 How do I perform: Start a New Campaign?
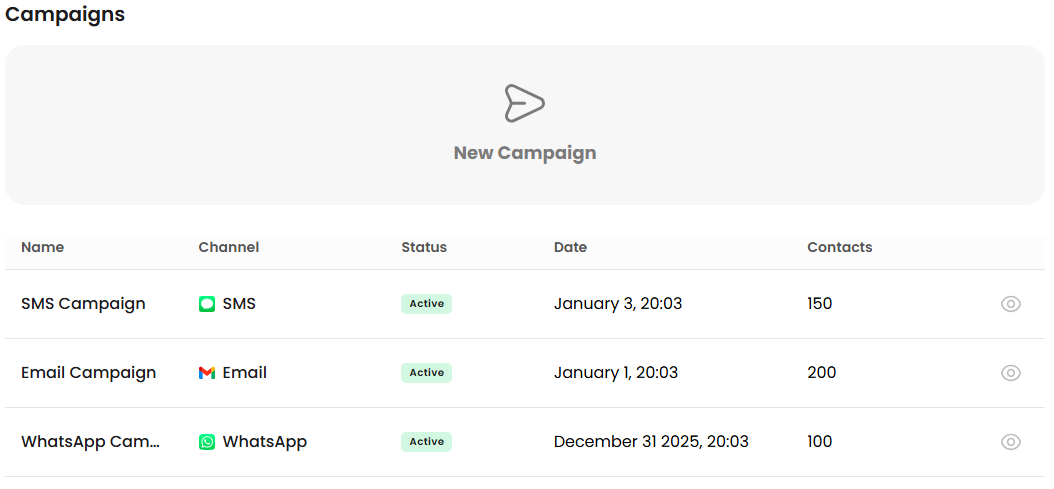pos(525,153)
